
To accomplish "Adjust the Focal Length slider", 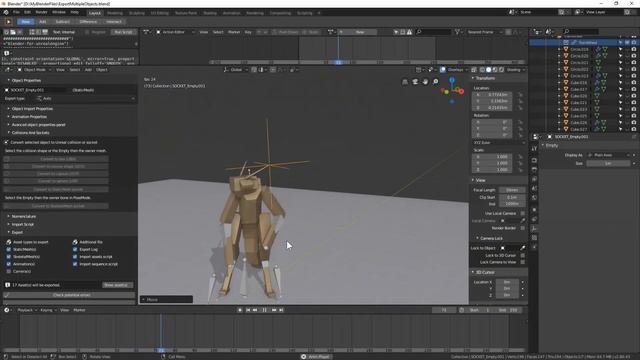I will coord(511,190).
